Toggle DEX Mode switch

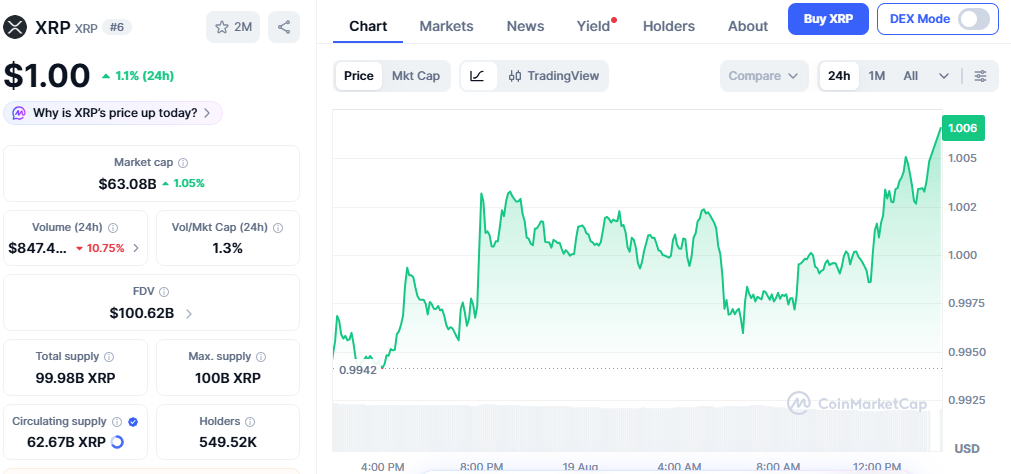click(974, 19)
